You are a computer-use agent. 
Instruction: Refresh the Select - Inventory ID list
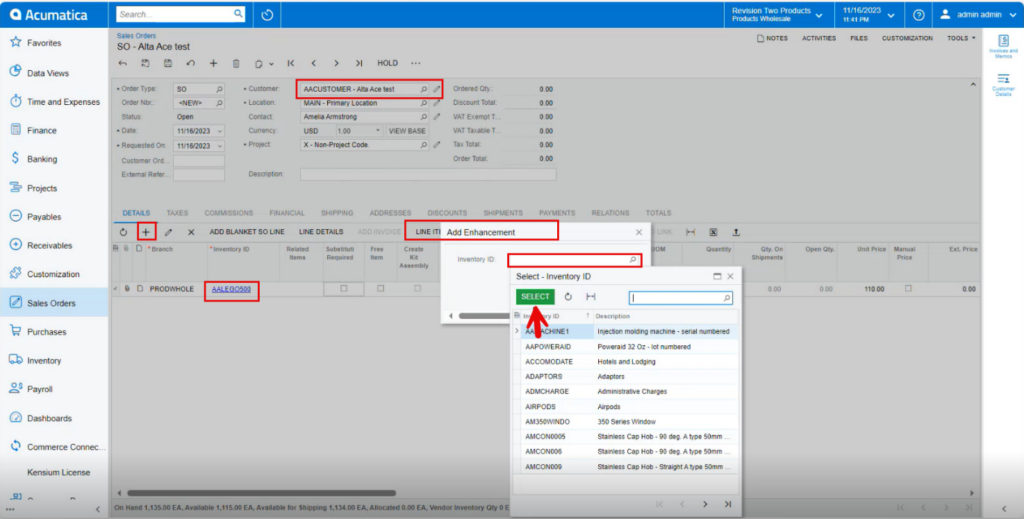click(x=568, y=297)
